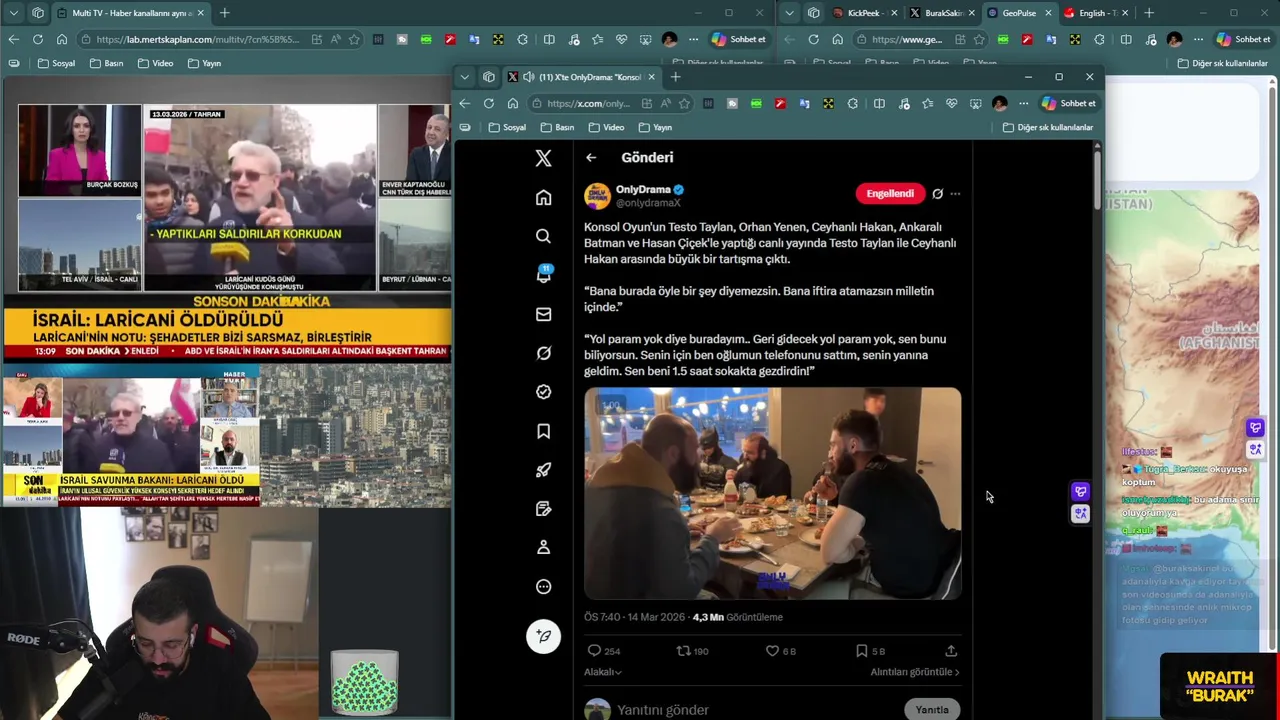Open the rocket icon in X sidebar
This screenshot has width=1280, height=720.
[x=543, y=470]
